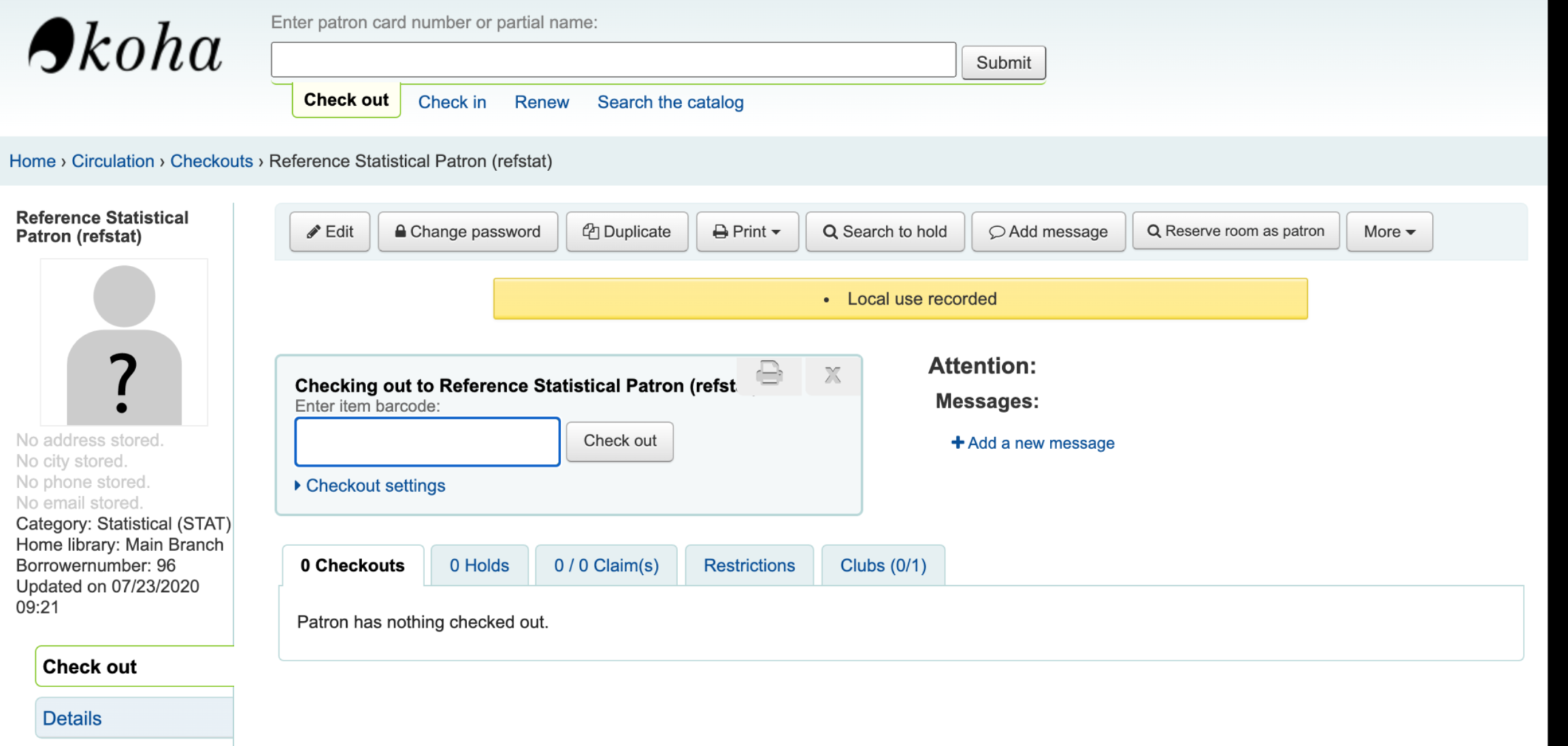
Task: Select the Clubs (0/1) tab
Action: tap(883, 565)
